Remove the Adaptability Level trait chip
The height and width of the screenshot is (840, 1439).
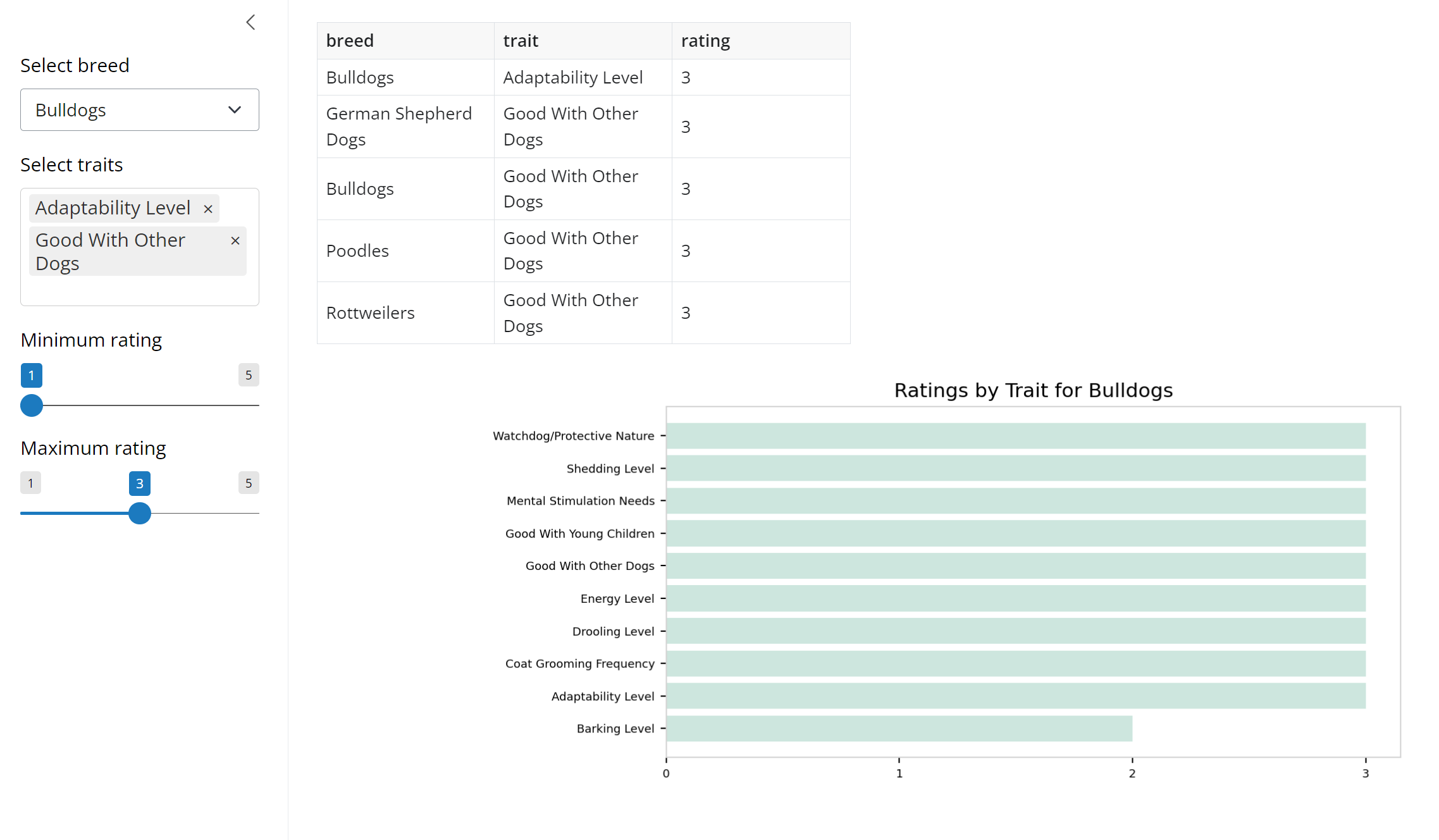point(207,208)
